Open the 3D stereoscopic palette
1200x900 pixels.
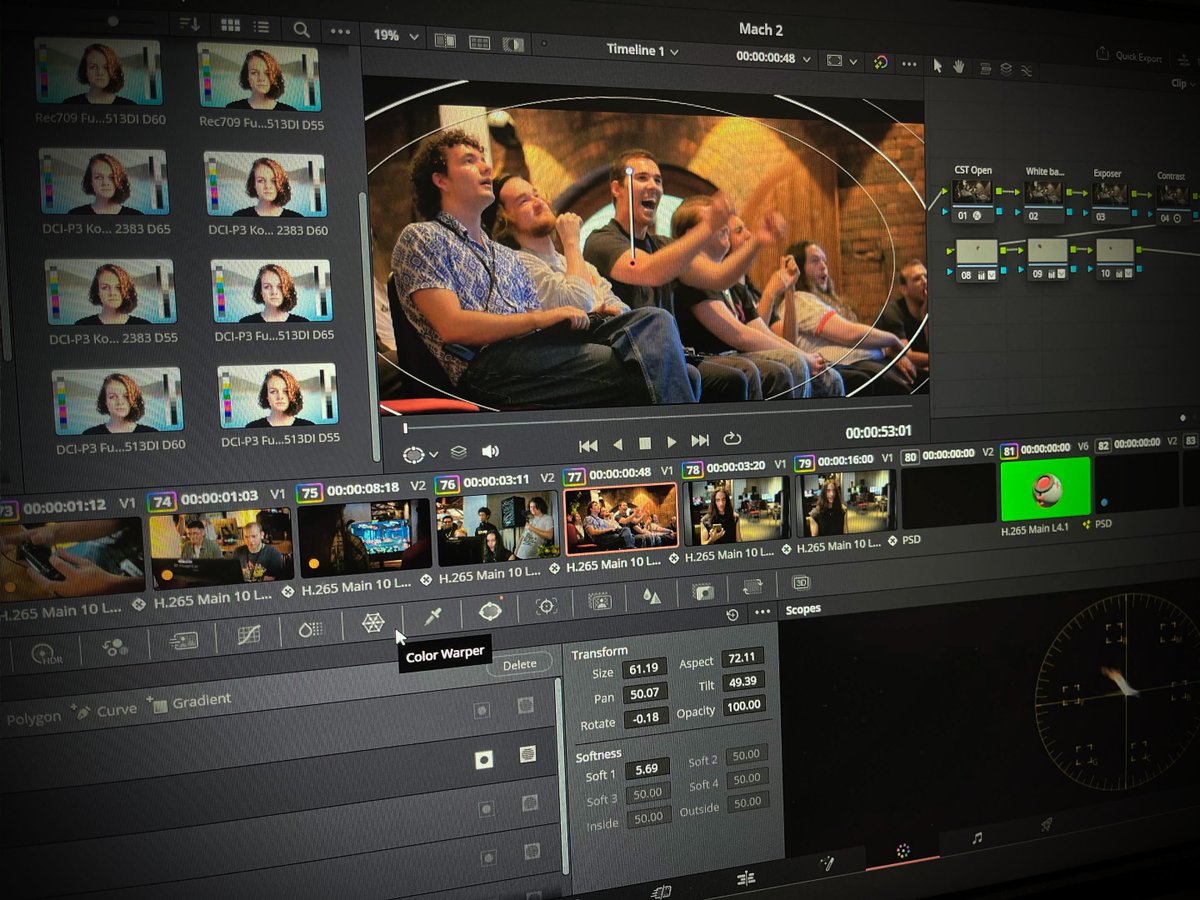click(801, 582)
